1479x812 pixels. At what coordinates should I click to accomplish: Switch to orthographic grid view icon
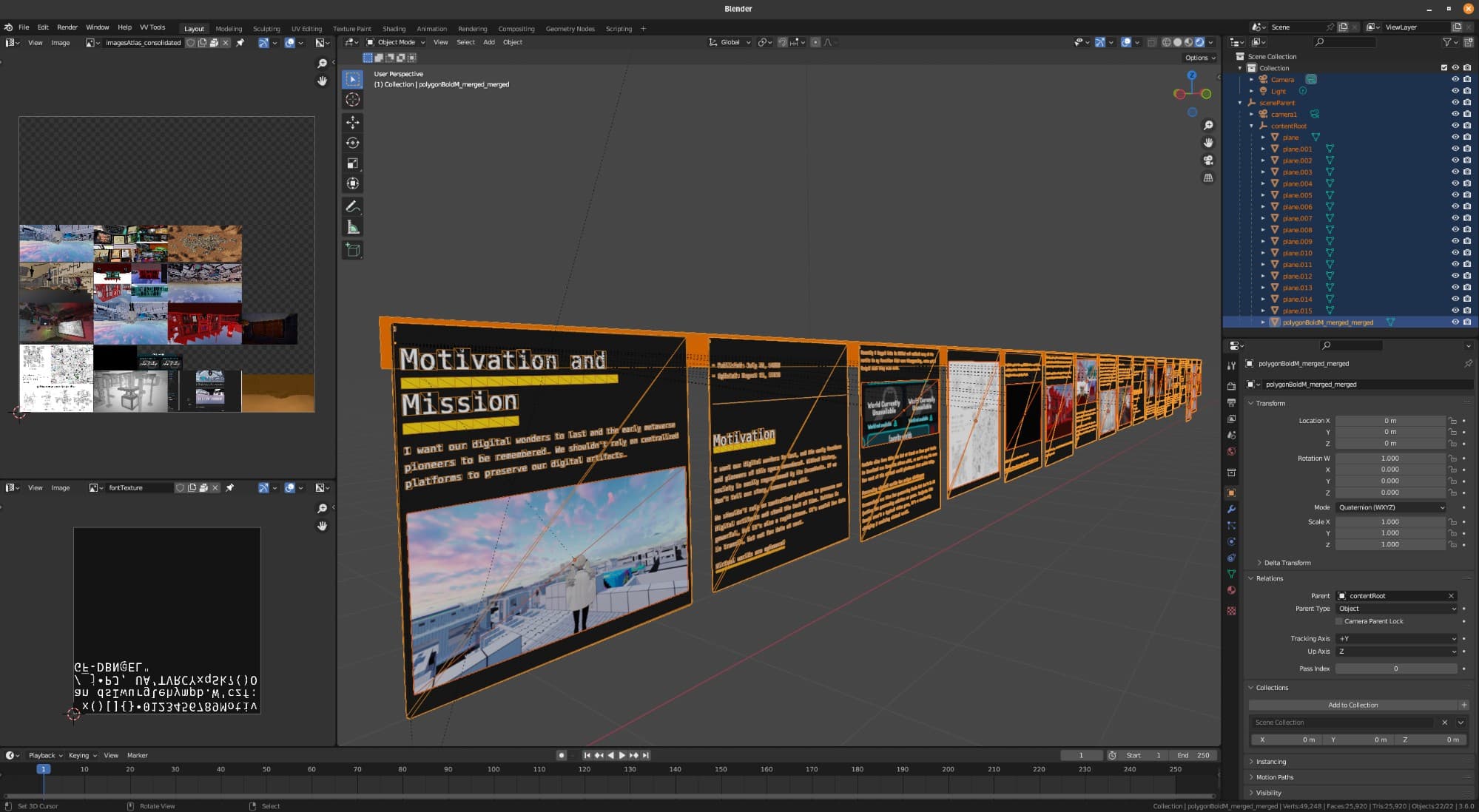click(x=1208, y=177)
